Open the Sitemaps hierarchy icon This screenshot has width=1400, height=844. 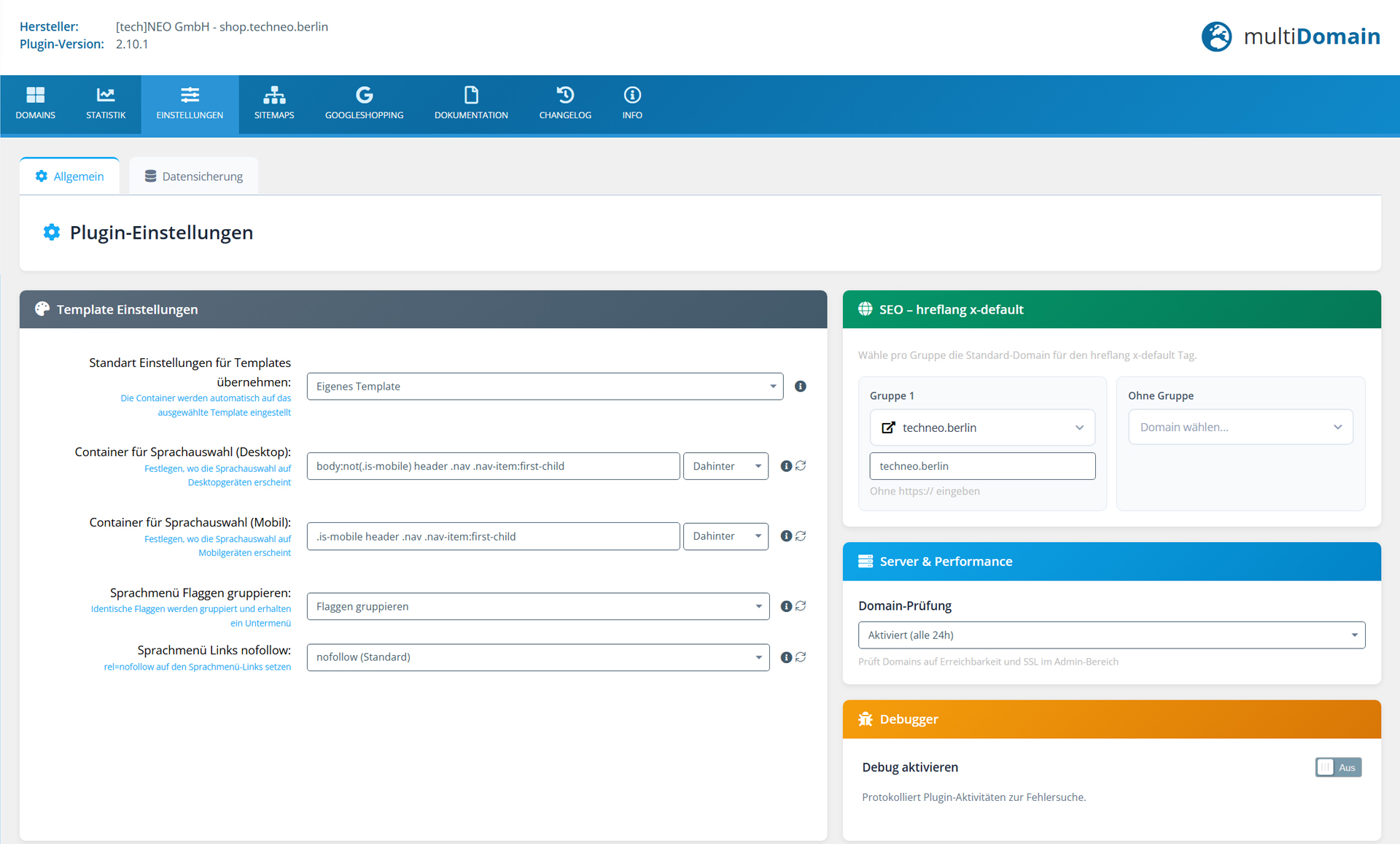coord(274,96)
